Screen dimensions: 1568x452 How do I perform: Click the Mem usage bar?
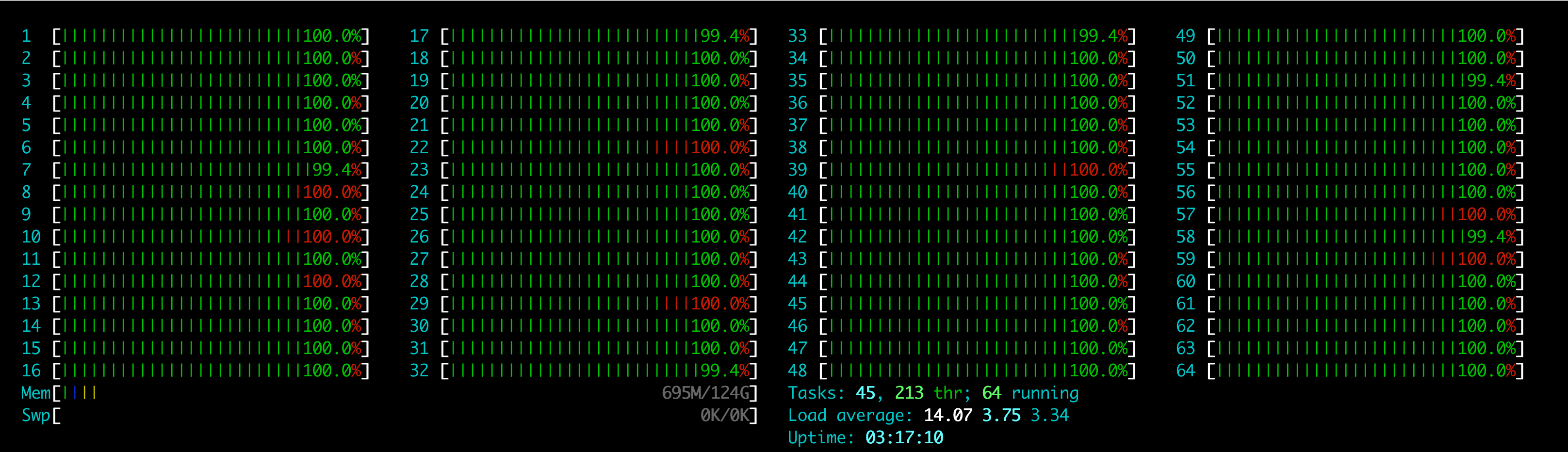click(x=79, y=392)
